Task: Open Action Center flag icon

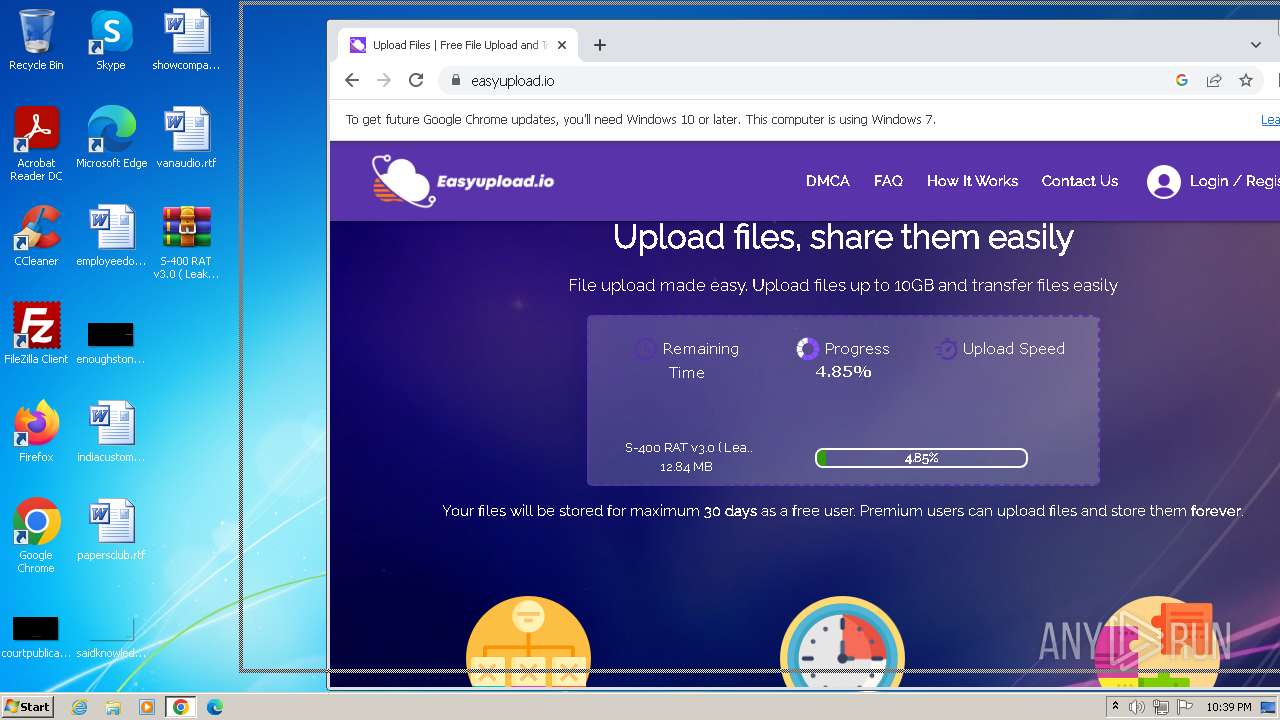Action: pos(1185,707)
